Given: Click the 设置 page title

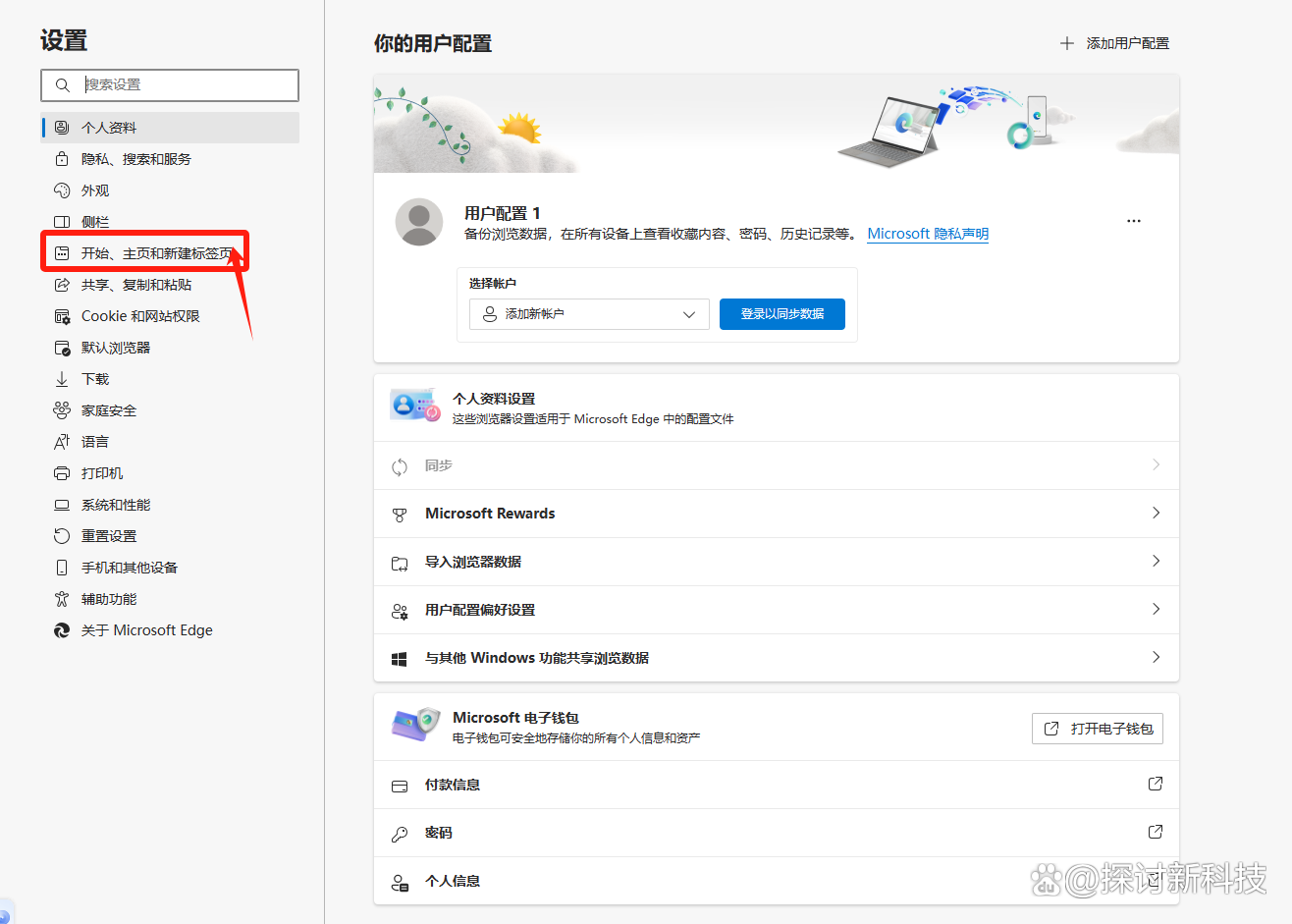Looking at the screenshot, I should tap(64, 40).
